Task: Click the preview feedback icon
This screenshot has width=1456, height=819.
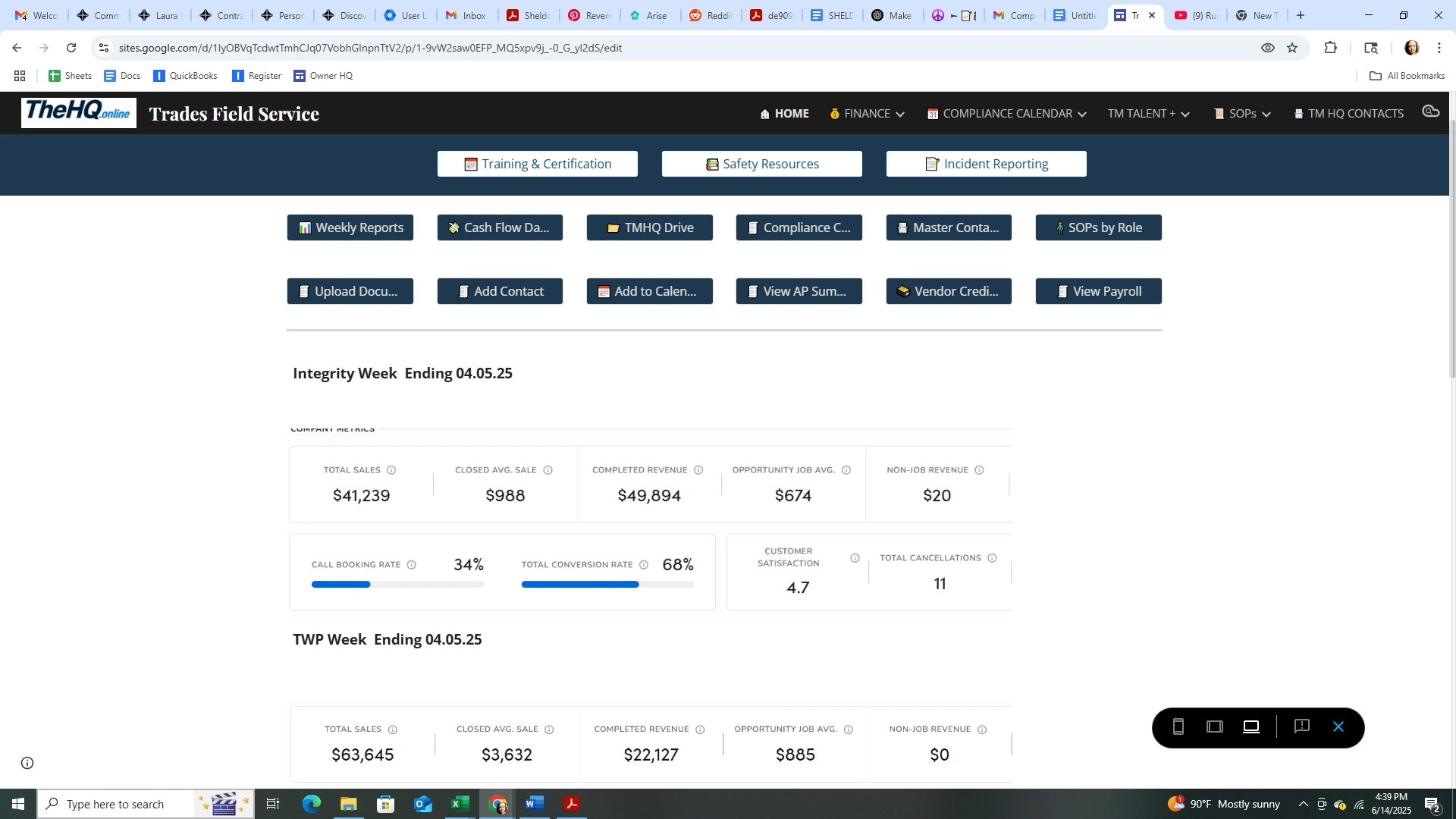Action: point(1301,726)
